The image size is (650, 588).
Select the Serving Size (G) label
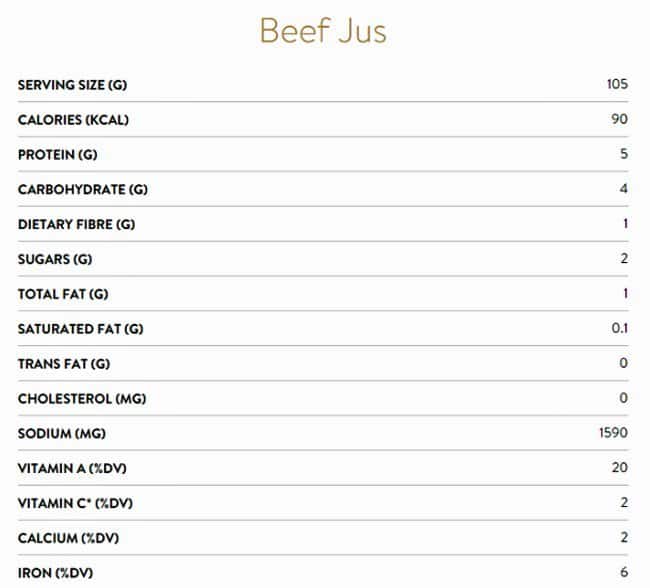click(72, 85)
